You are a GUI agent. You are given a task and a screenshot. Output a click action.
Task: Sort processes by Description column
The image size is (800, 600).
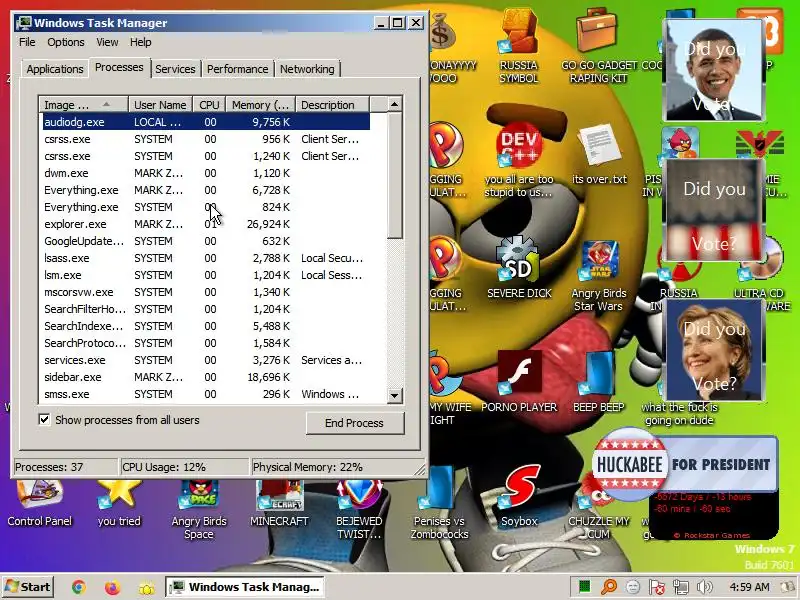coord(333,105)
